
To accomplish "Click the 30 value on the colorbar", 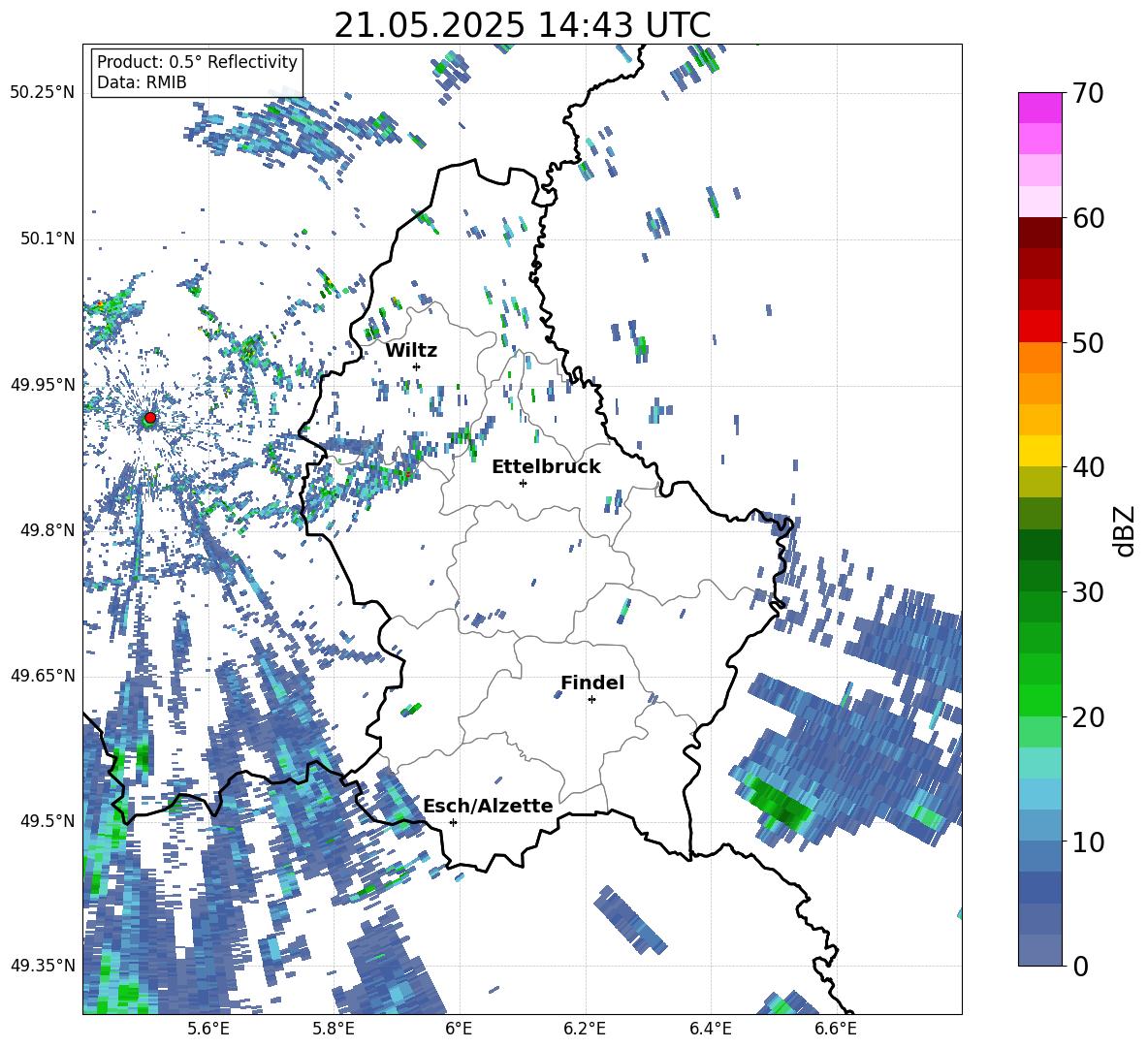I will [1087, 592].
